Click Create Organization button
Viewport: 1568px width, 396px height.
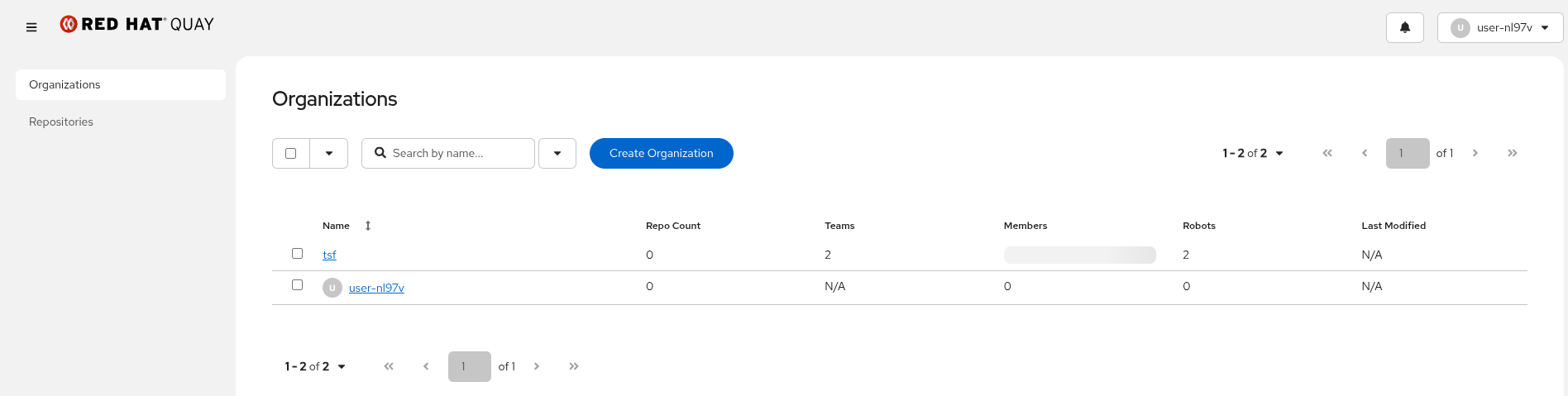[x=662, y=153]
